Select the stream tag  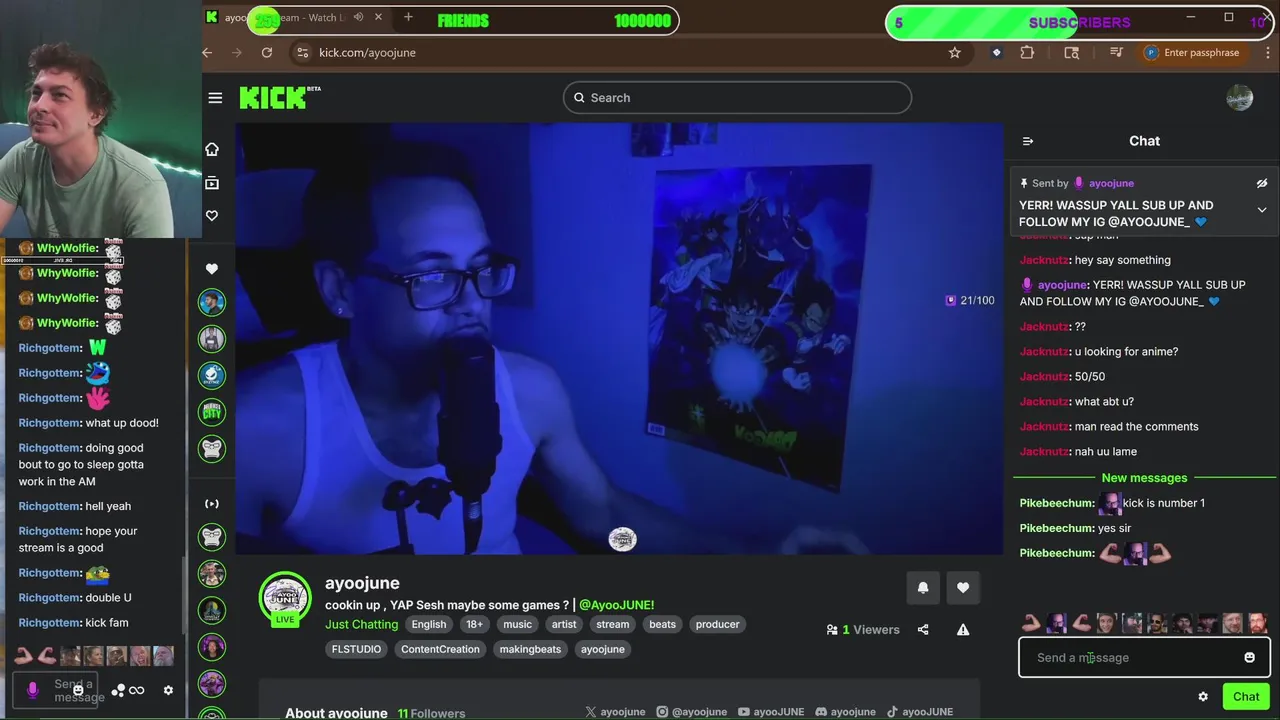pos(613,624)
